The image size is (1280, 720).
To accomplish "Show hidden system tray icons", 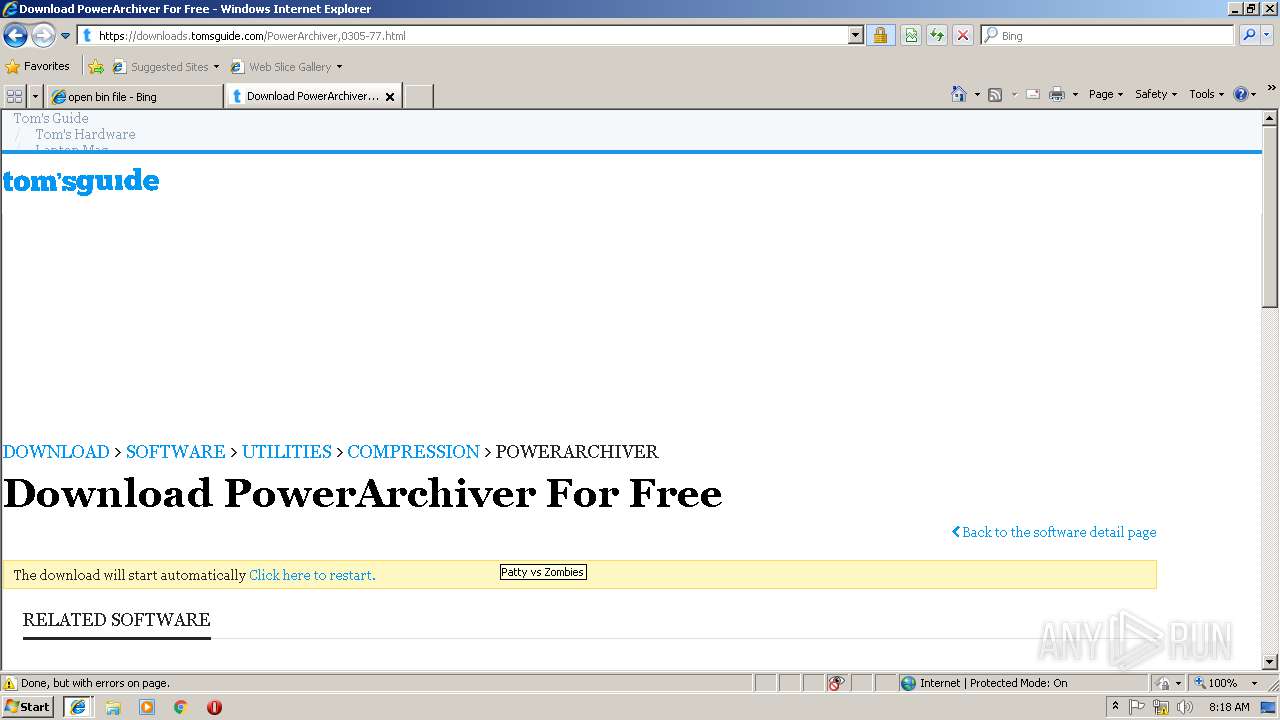I will 1115,707.
